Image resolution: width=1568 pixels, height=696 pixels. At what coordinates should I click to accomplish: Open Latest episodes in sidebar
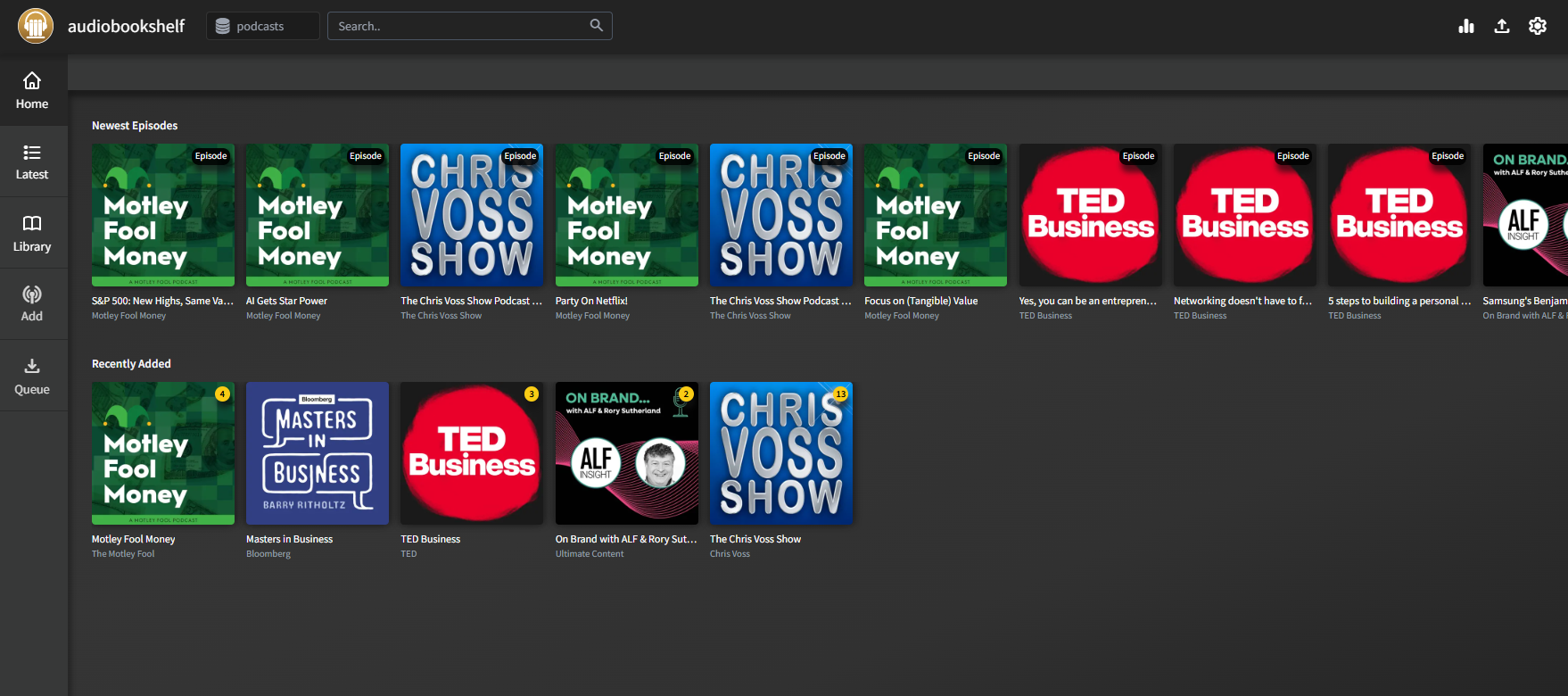tap(32, 162)
